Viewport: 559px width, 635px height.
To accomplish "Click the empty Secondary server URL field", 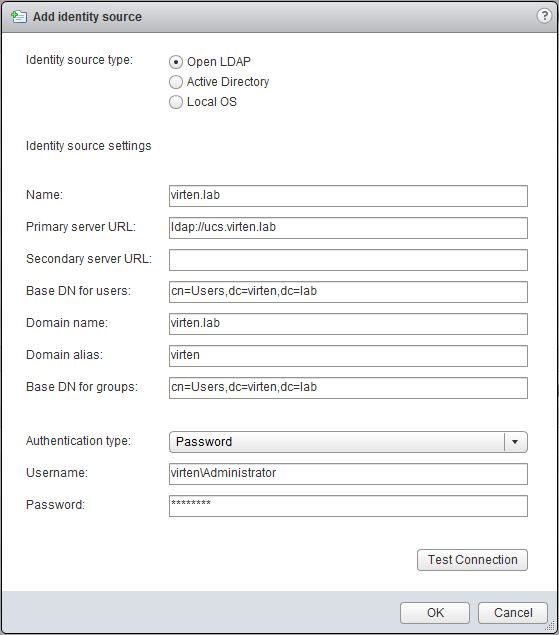I will tap(348, 260).
